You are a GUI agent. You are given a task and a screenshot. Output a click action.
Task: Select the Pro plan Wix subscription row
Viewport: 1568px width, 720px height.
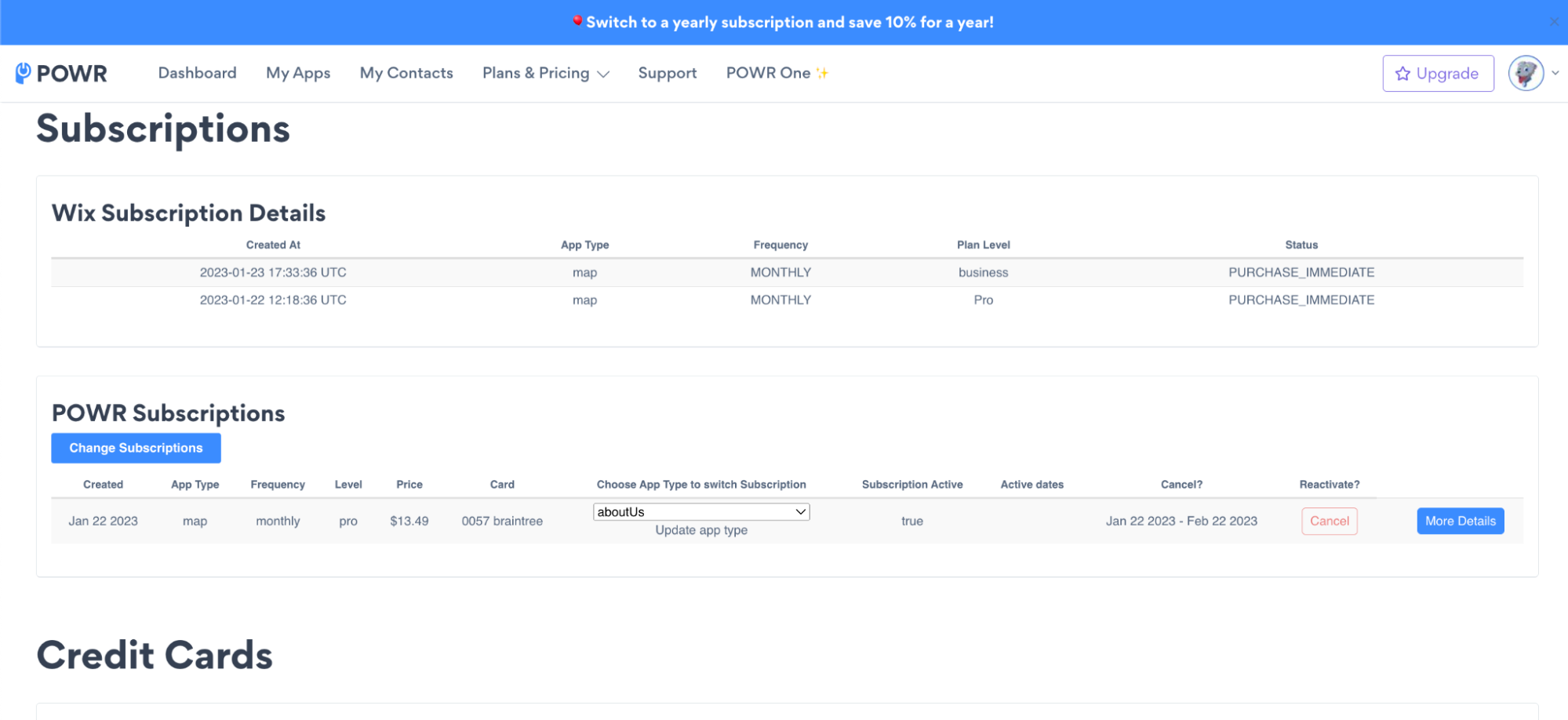pyautogui.click(x=787, y=300)
